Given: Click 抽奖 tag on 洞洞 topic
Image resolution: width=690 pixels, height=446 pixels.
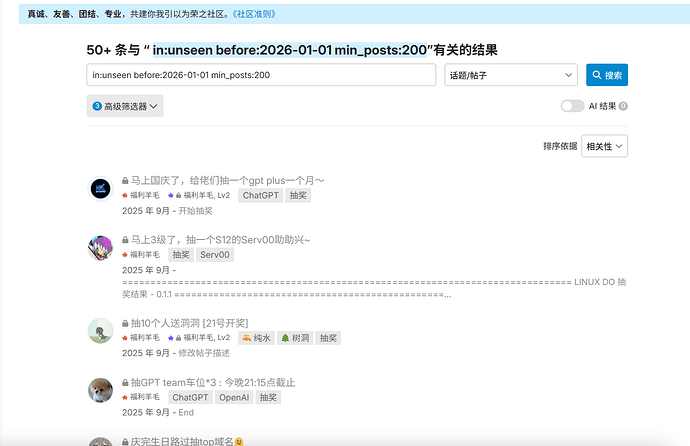Looking at the screenshot, I should tap(328, 338).
